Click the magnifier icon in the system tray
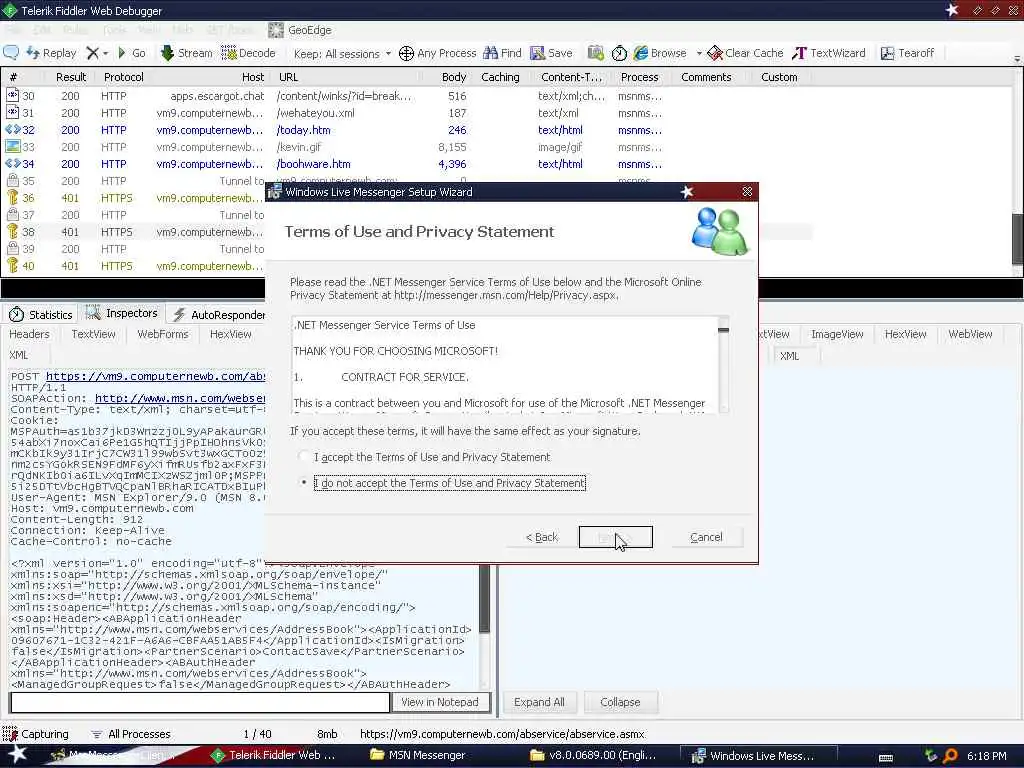1024x768 pixels. click(x=951, y=756)
